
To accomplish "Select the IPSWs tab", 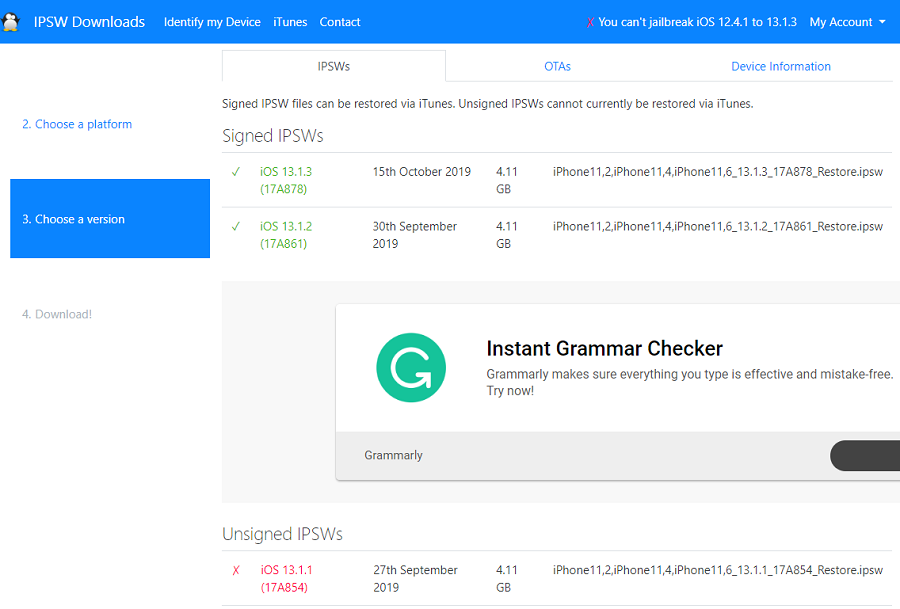I will tap(333, 66).
